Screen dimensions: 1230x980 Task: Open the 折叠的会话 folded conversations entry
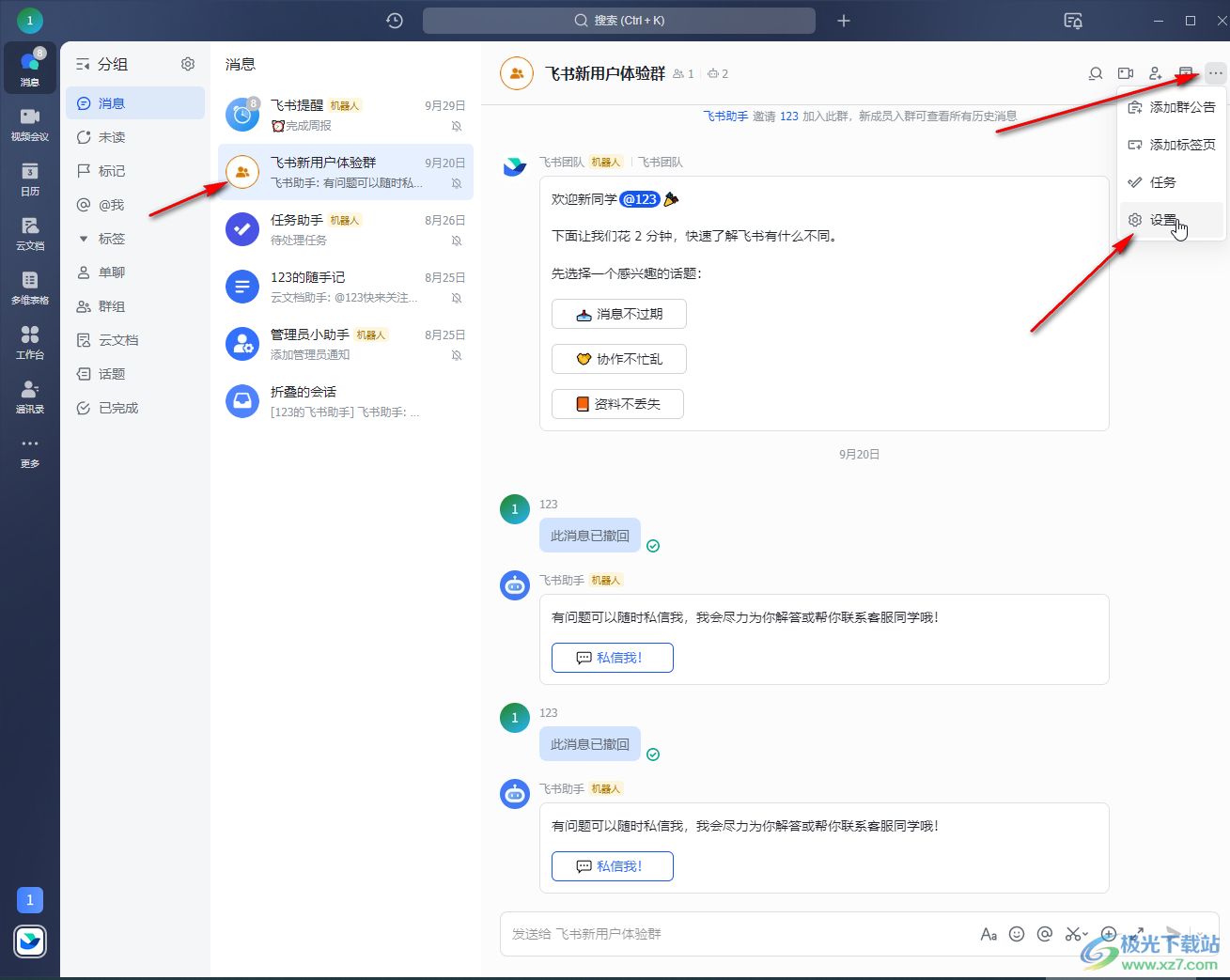click(x=346, y=401)
